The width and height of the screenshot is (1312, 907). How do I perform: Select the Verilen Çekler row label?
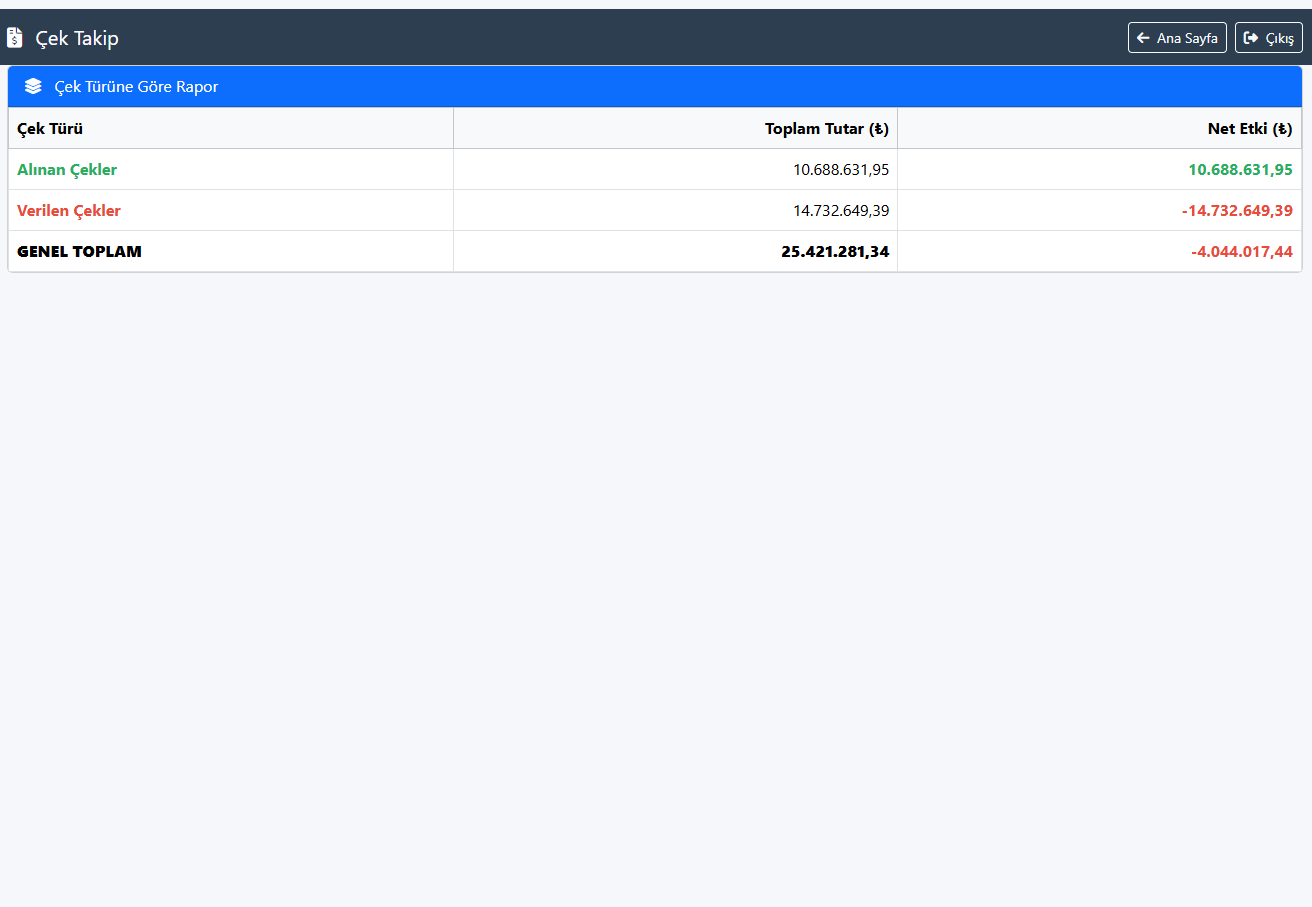(69, 211)
